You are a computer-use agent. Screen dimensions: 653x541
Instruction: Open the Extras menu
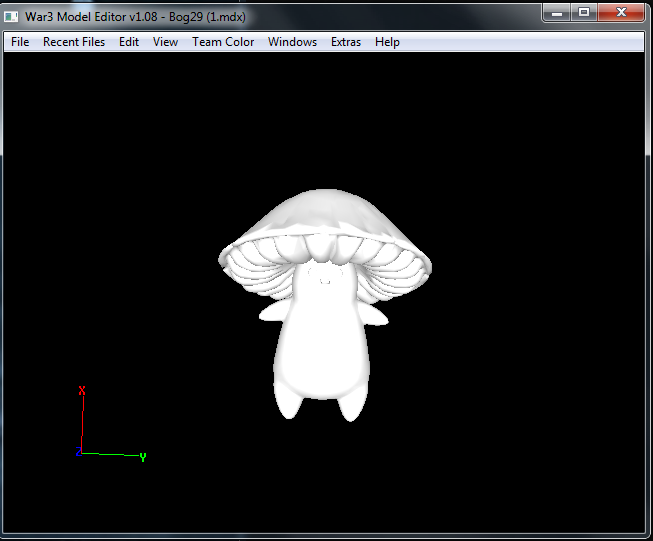pos(346,42)
